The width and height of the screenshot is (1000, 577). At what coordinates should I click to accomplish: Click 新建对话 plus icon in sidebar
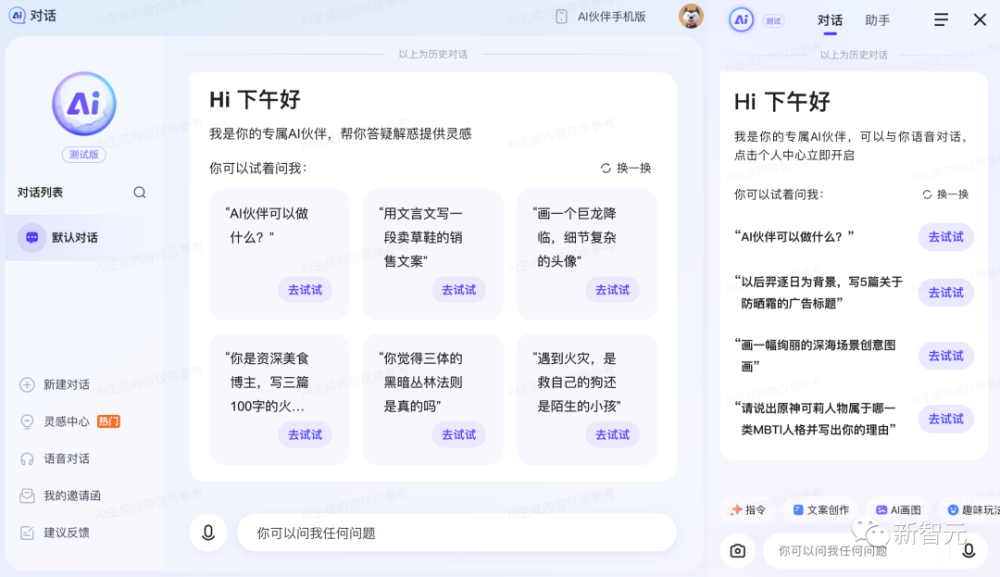pos(27,384)
